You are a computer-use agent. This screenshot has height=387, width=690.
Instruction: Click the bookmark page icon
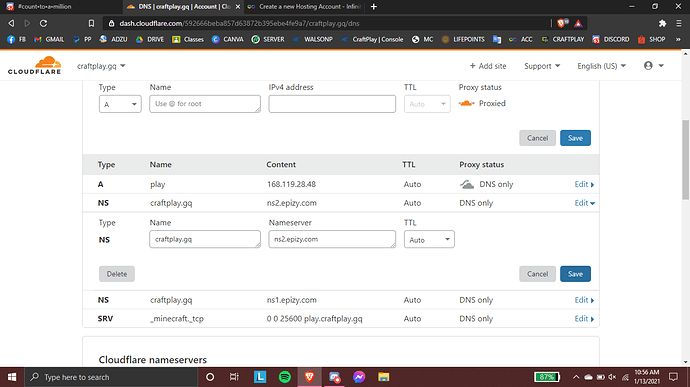pyautogui.click(x=91, y=23)
